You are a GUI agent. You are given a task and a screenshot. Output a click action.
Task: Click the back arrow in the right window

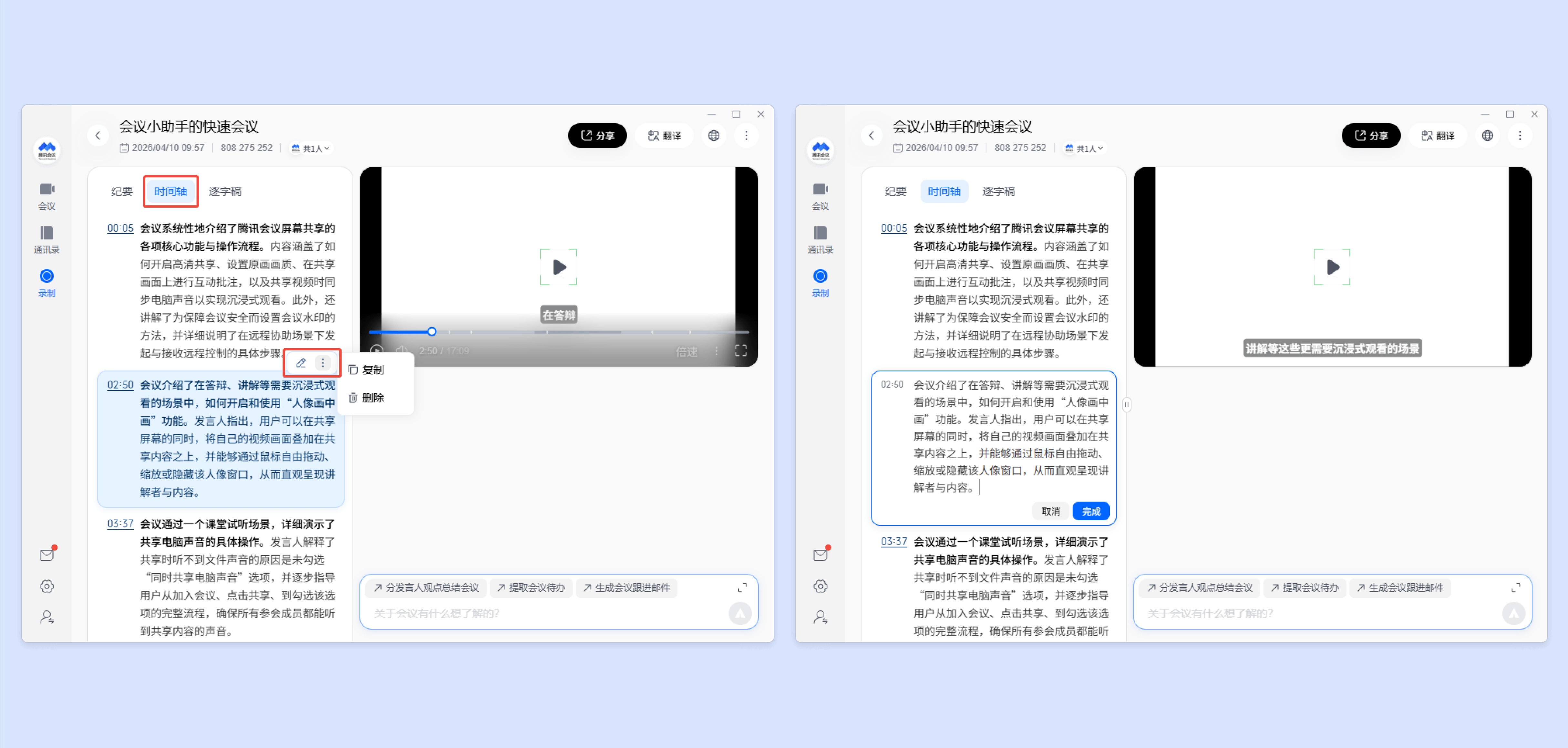click(x=871, y=135)
